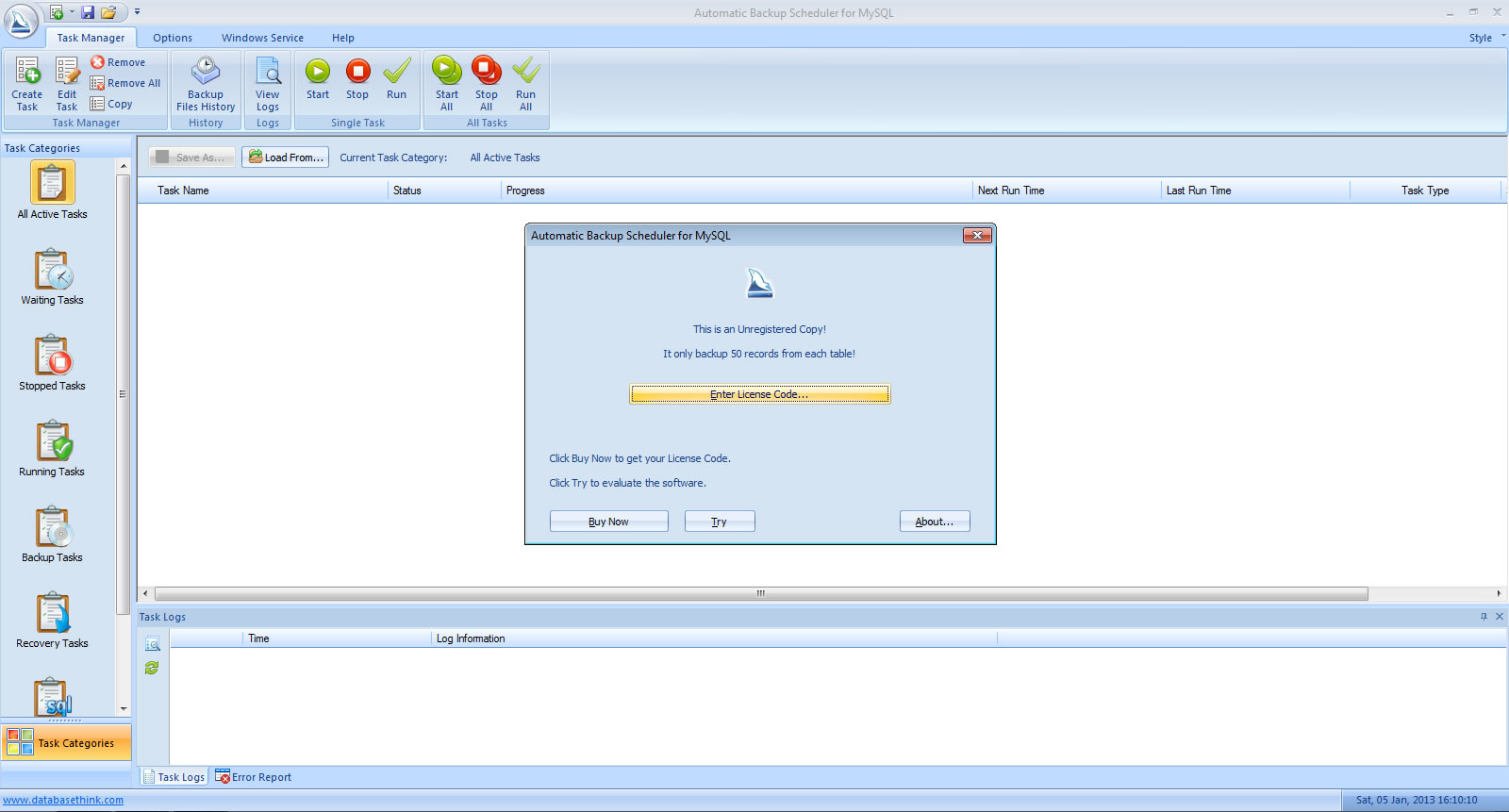Open the Help ribbon tab
The width and height of the screenshot is (1509, 812).
[343, 38]
